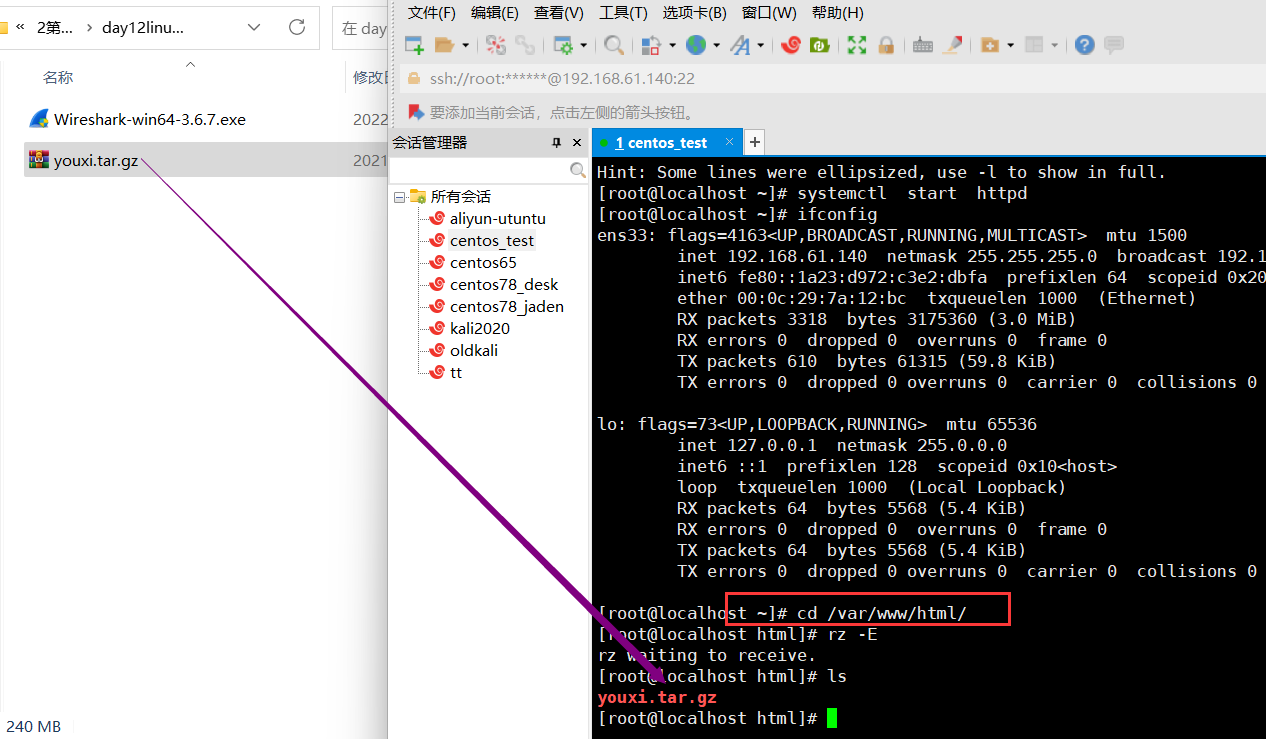
Task: Click the green Xftp file transfer icon
Action: [x=819, y=45]
